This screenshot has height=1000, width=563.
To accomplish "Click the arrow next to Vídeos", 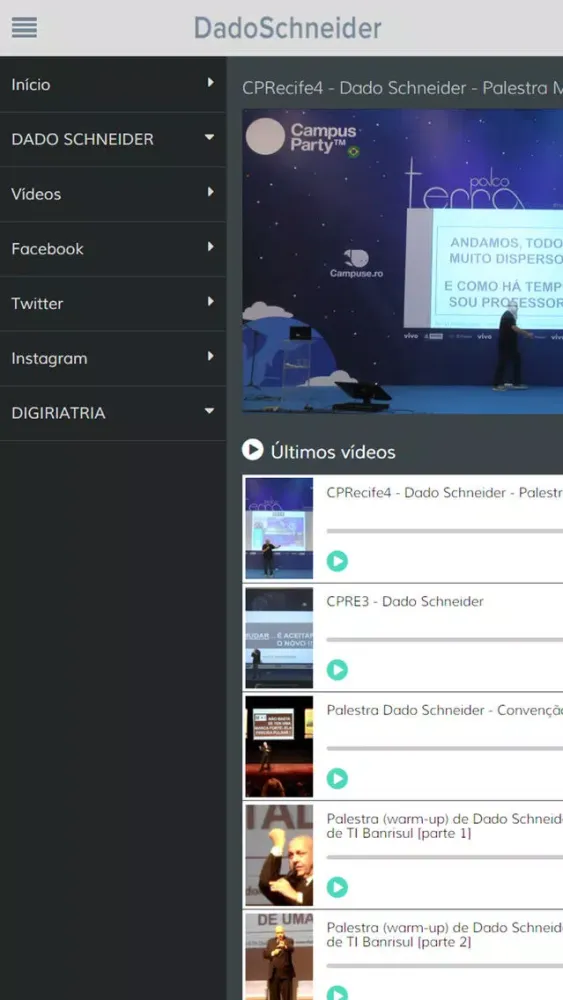I will pyautogui.click(x=210, y=192).
